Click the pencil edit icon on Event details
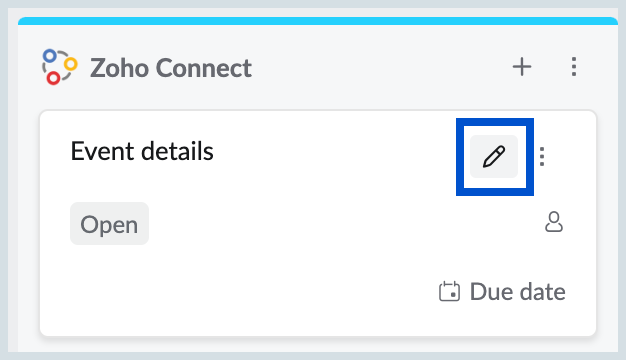Viewport: 626px width, 360px height. click(494, 156)
